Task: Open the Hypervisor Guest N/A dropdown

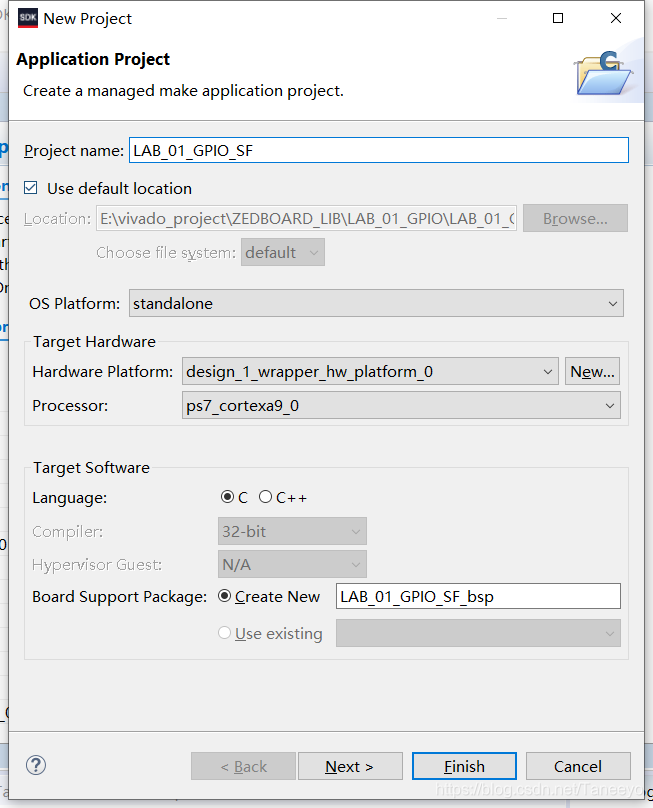Action: pyautogui.click(x=292, y=565)
